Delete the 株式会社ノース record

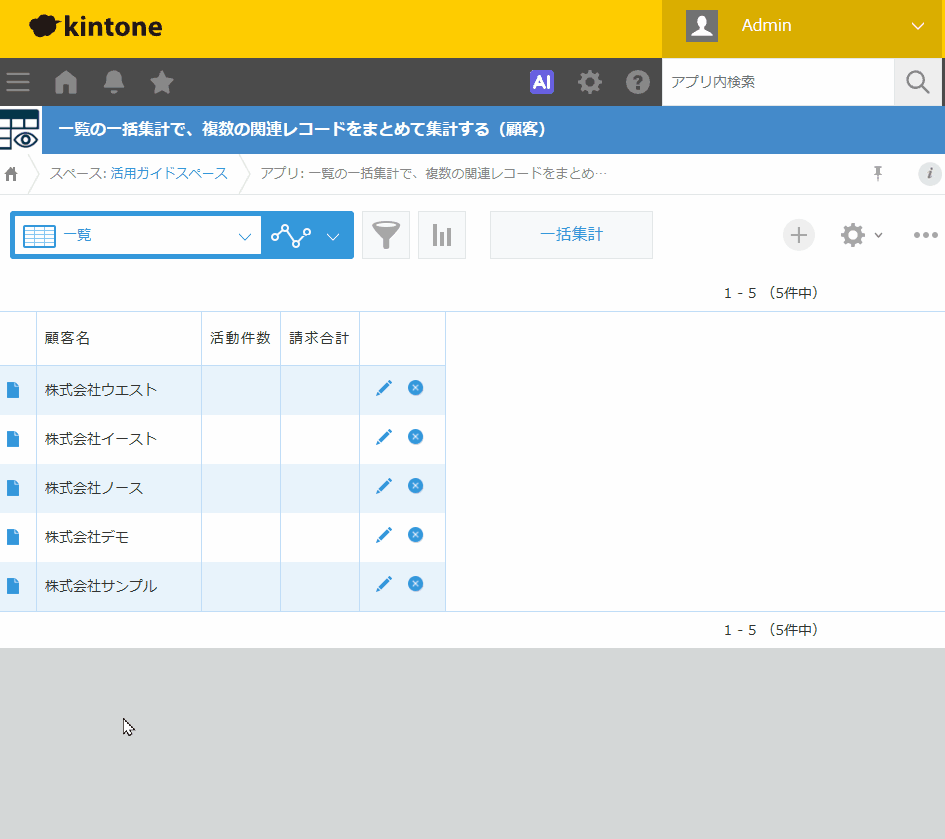pos(415,486)
